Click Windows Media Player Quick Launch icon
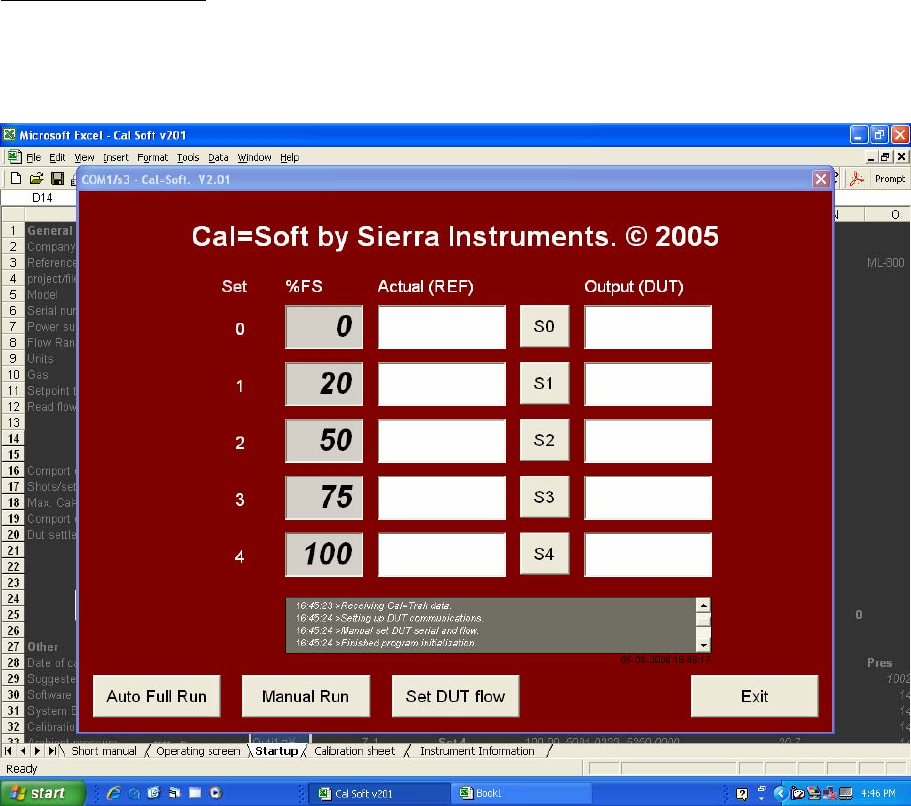This screenshot has height=806, width=911. click(x=216, y=793)
